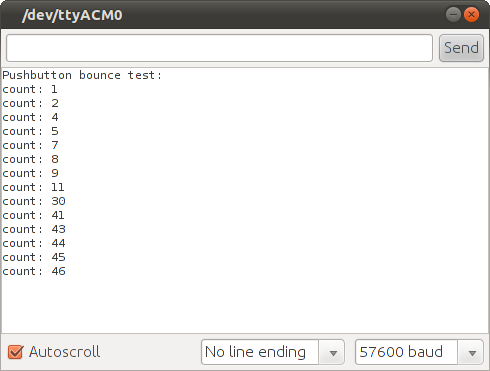This screenshot has width=490, height=371.
Task: Click the count: 41 output line
Action: pyautogui.click(x=33, y=215)
